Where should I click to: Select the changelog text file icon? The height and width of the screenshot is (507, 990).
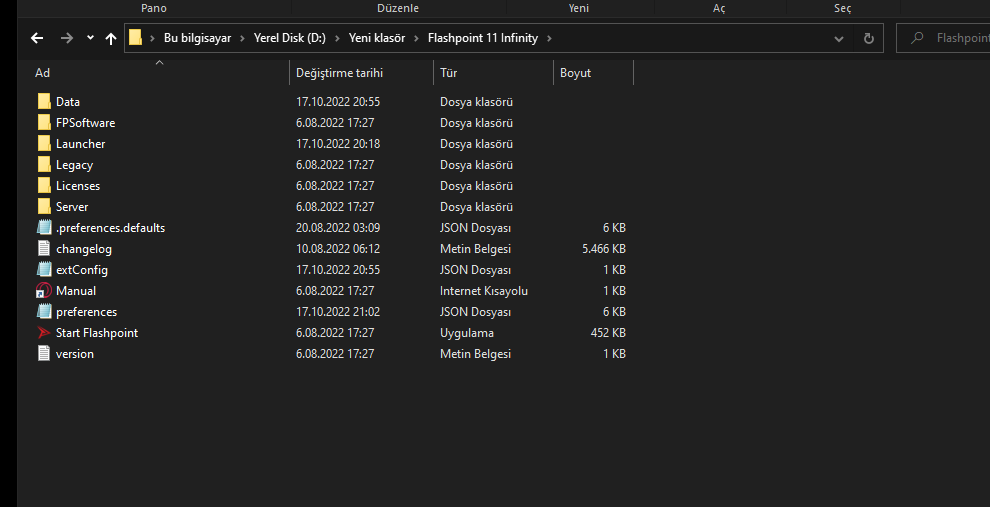coord(44,249)
